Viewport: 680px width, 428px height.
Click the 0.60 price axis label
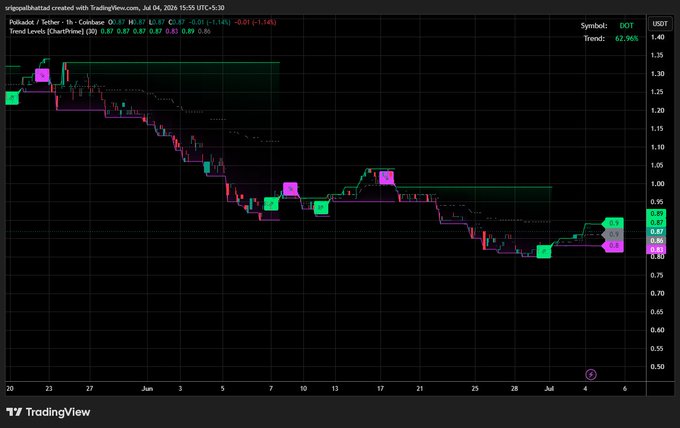click(657, 330)
